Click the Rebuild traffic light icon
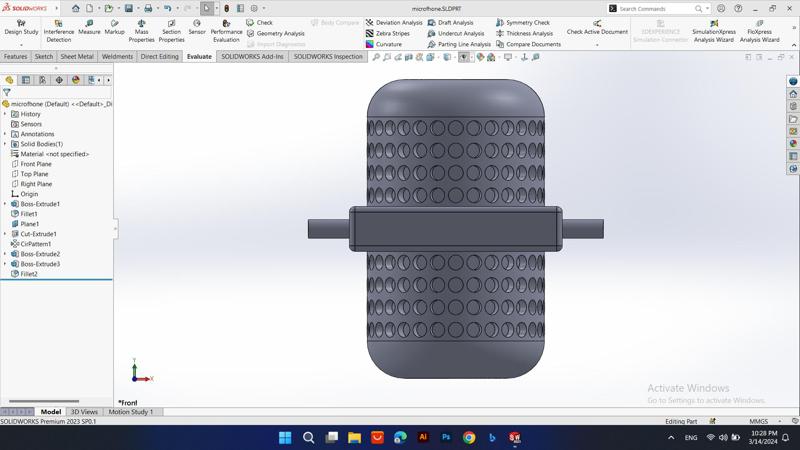800x450 pixels. coord(227,8)
